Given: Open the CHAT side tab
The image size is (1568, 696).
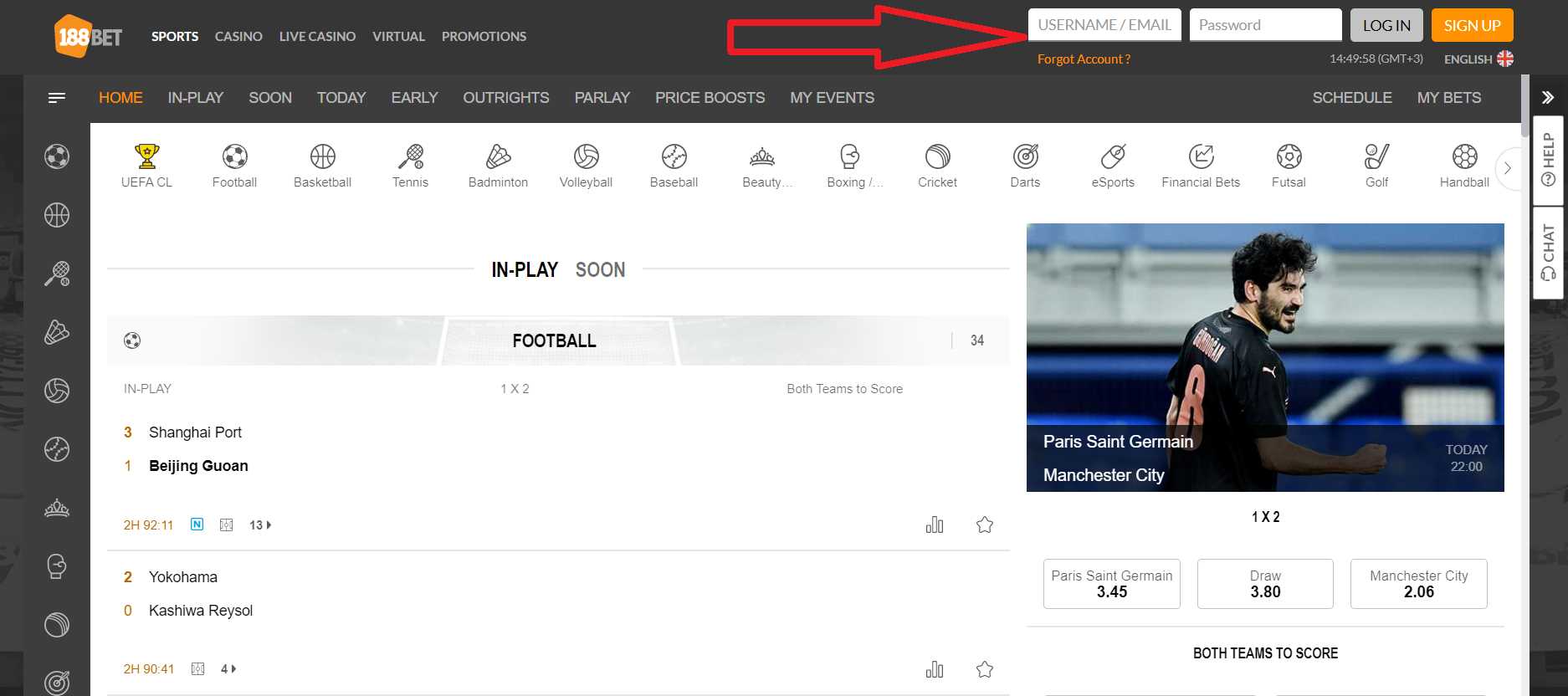Looking at the screenshot, I should [x=1549, y=253].
